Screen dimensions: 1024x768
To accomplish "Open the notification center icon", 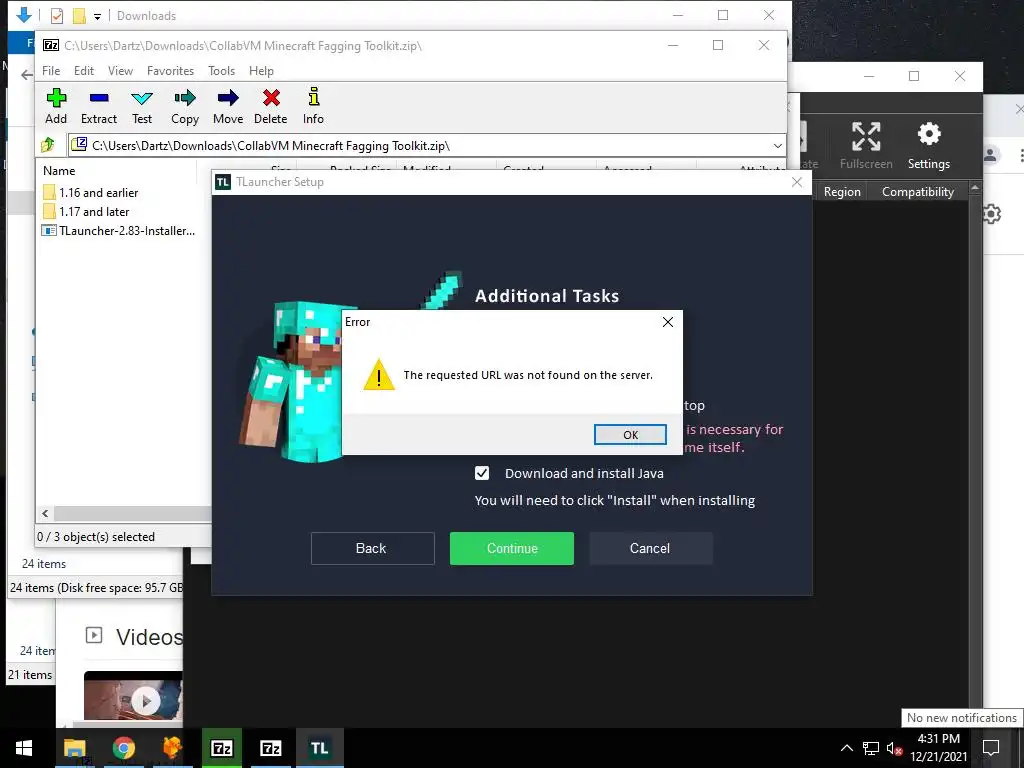I will click(991, 748).
